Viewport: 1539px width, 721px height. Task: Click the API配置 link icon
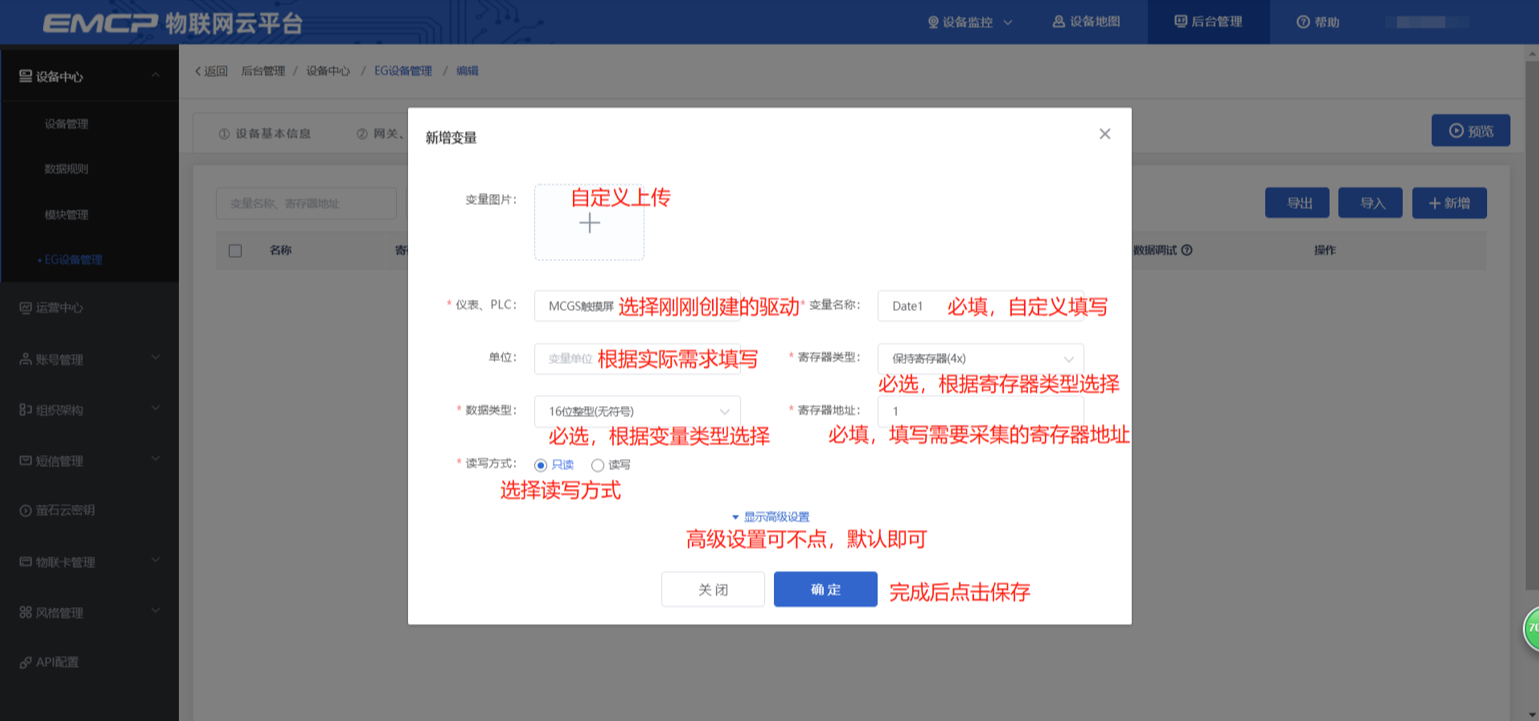click(x=26, y=662)
